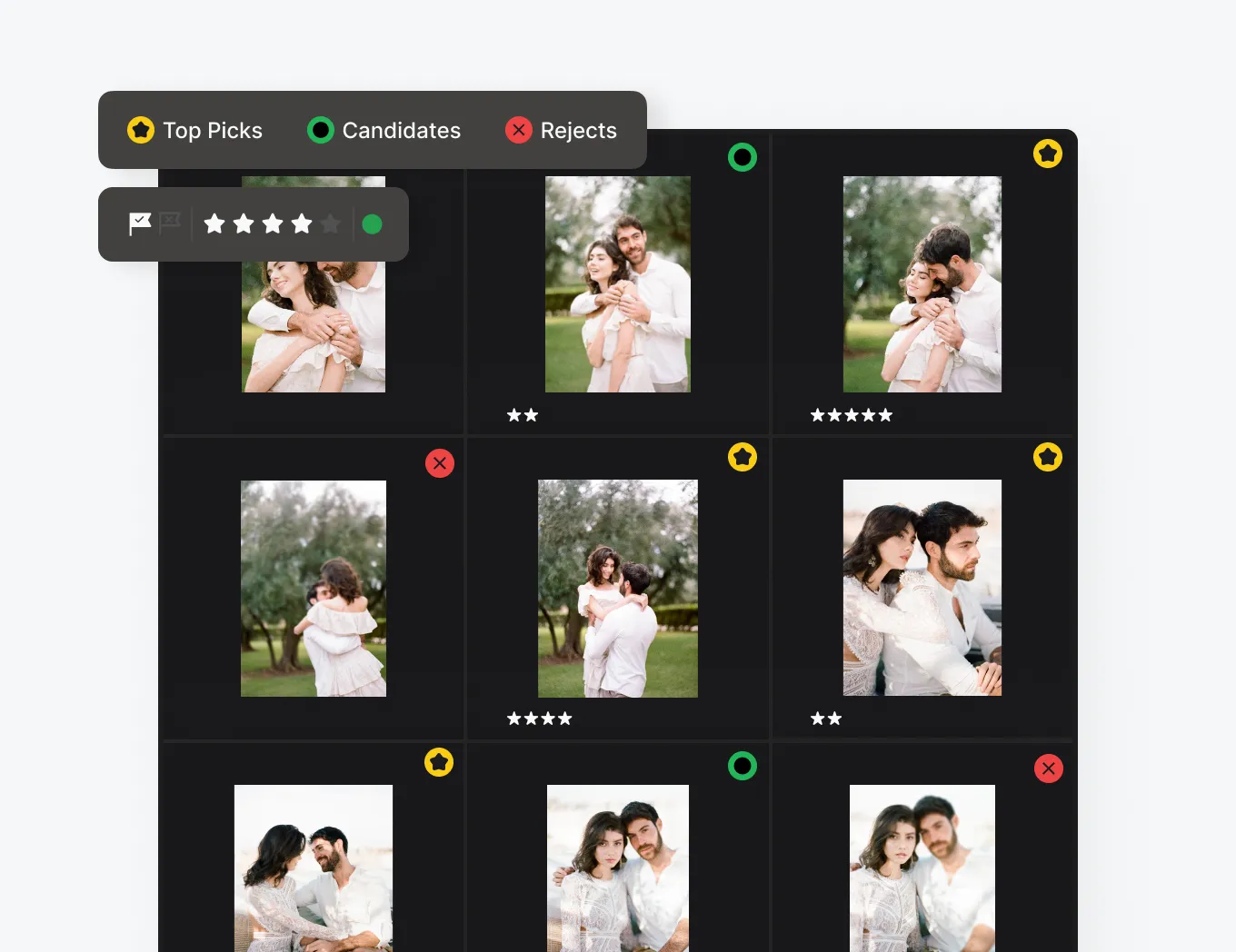Click green candidate badge on two-star olive tree photo

(743, 157)
